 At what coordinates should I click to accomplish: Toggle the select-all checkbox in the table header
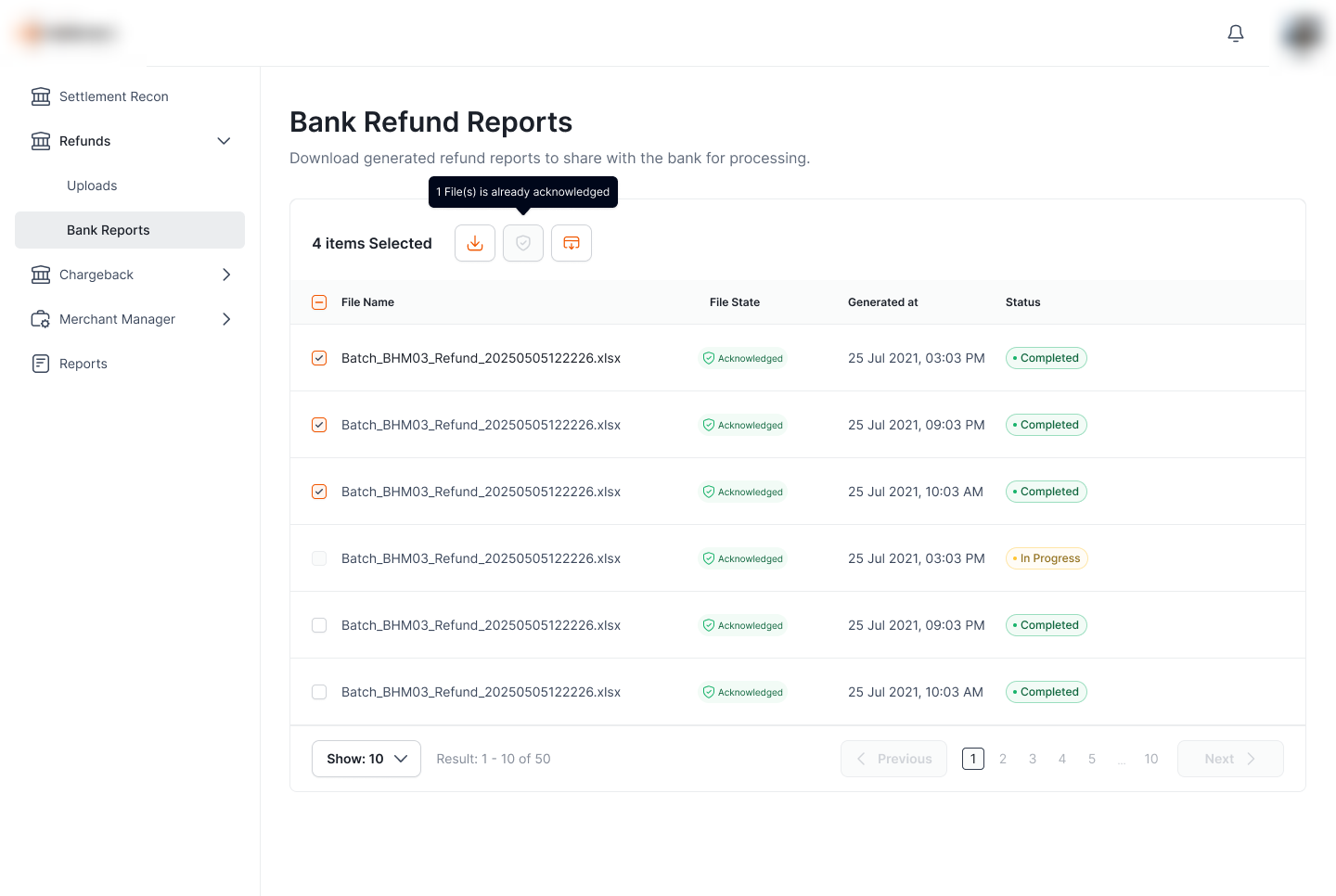[319, 302]
